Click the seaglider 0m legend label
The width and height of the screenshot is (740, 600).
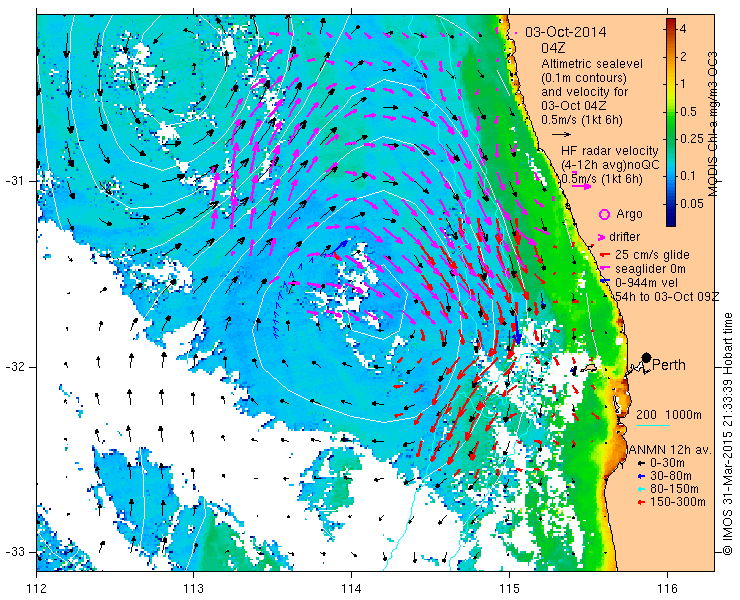(x=650, y=269)
